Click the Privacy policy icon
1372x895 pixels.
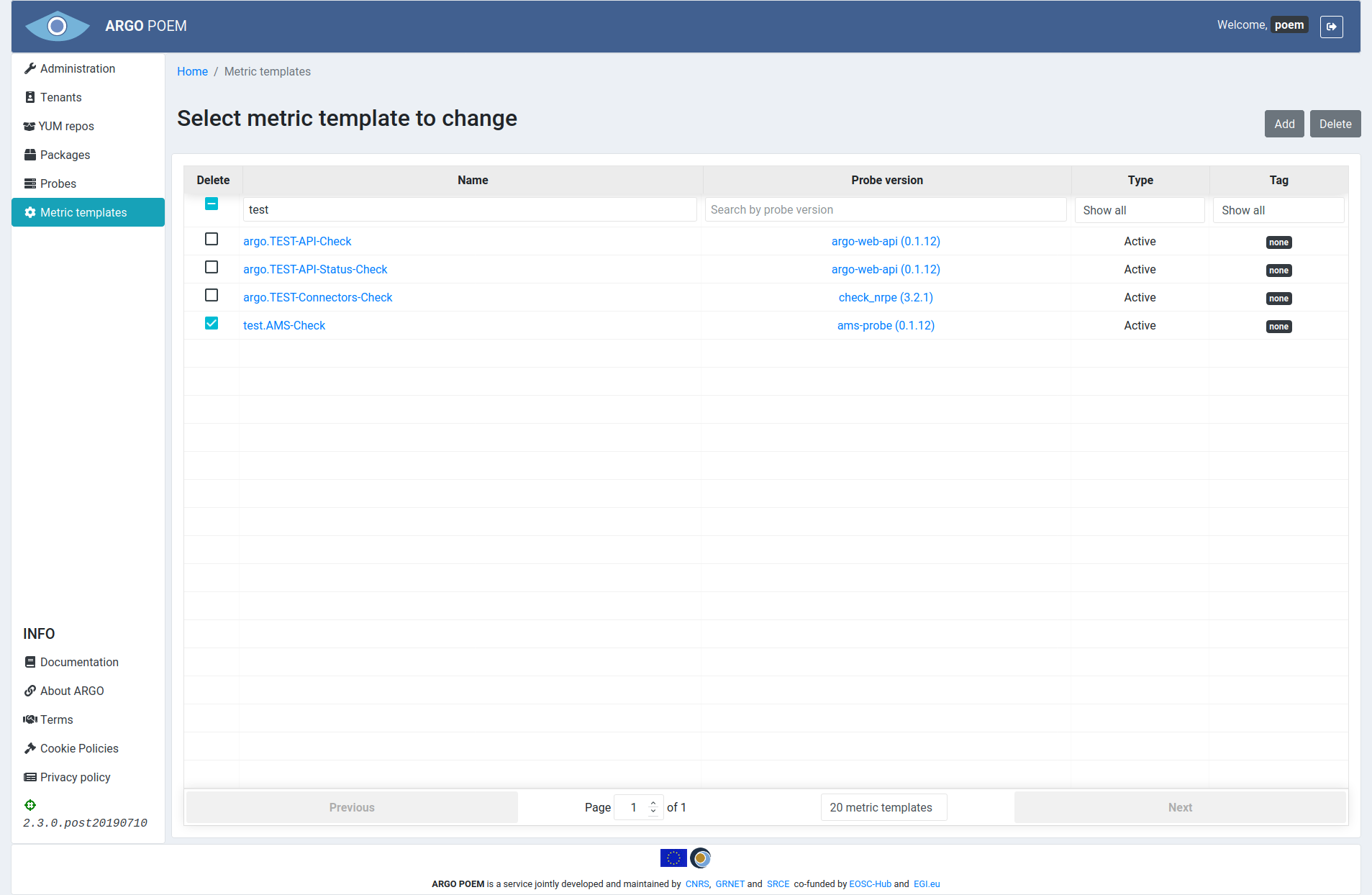[29, 777]
